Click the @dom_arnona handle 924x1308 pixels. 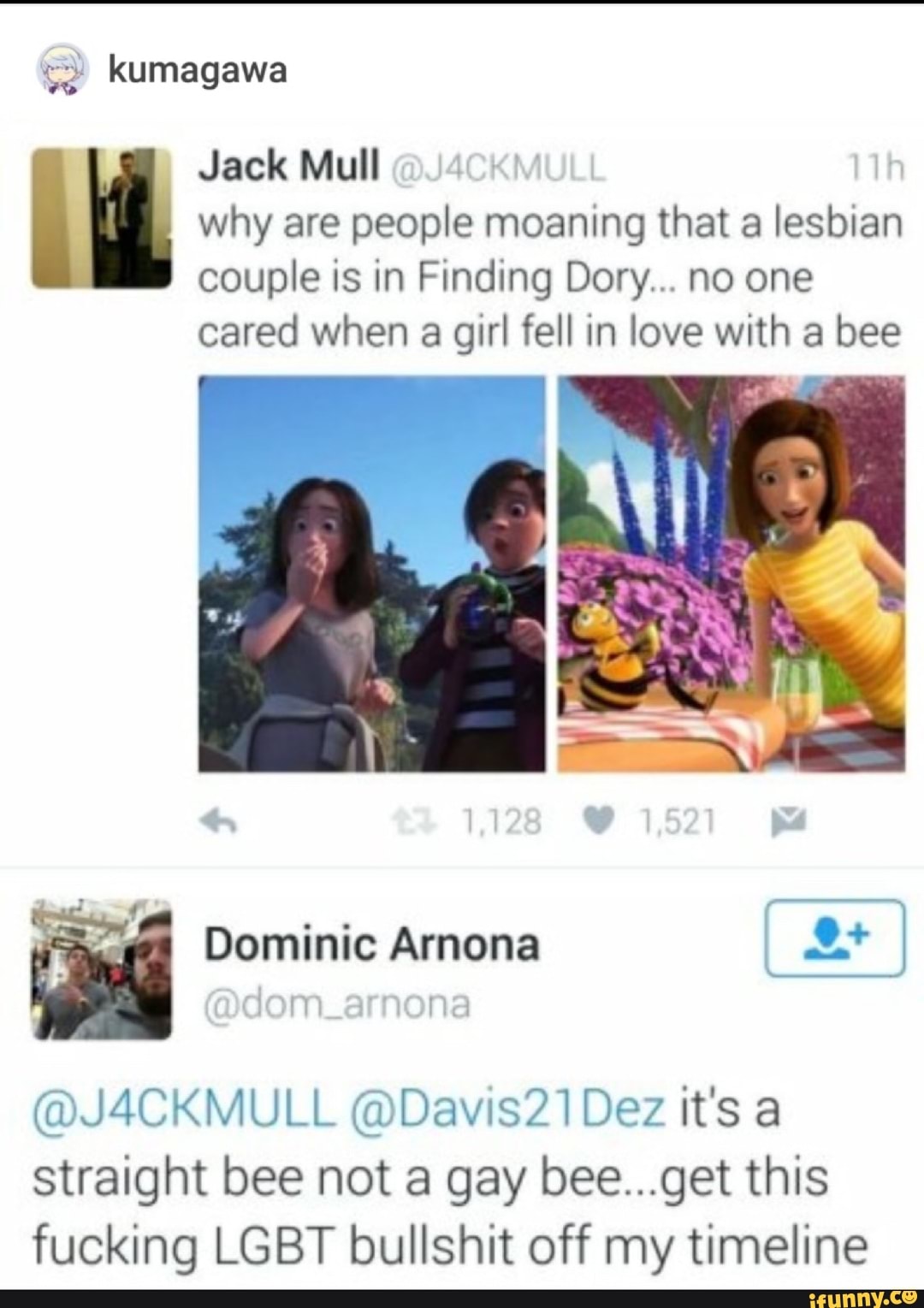point(337,1003)
